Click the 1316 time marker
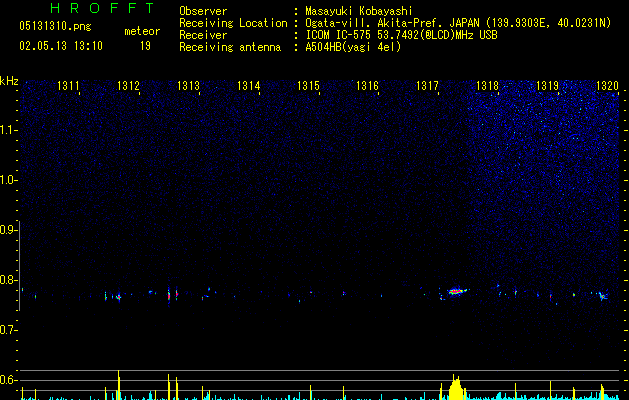 [367, 86]
